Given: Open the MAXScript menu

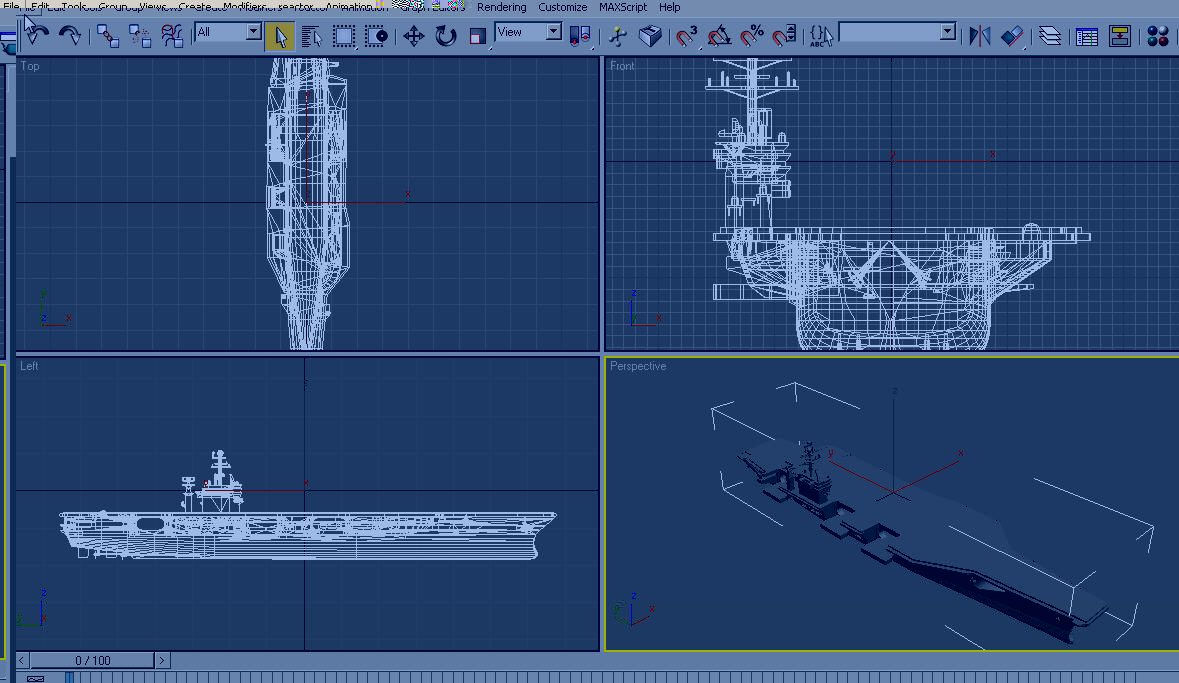Looking at the screenshot, I should (622, 7).
